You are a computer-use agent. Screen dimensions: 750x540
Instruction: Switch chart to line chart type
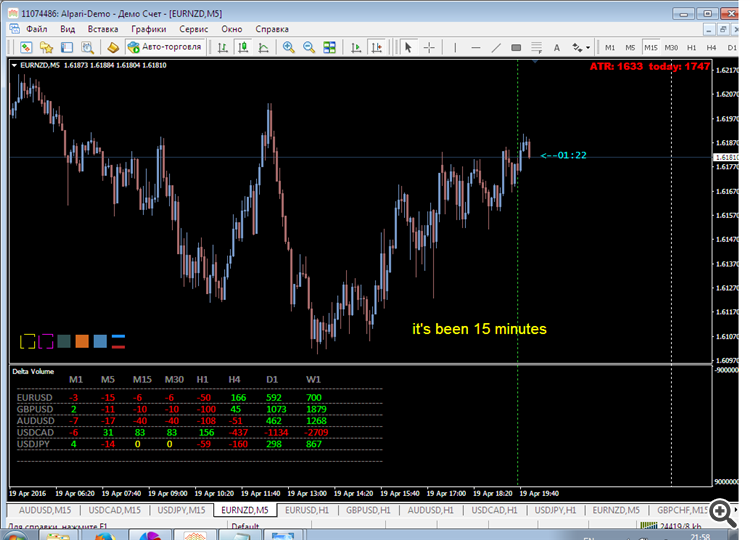[x=264, y=47]
